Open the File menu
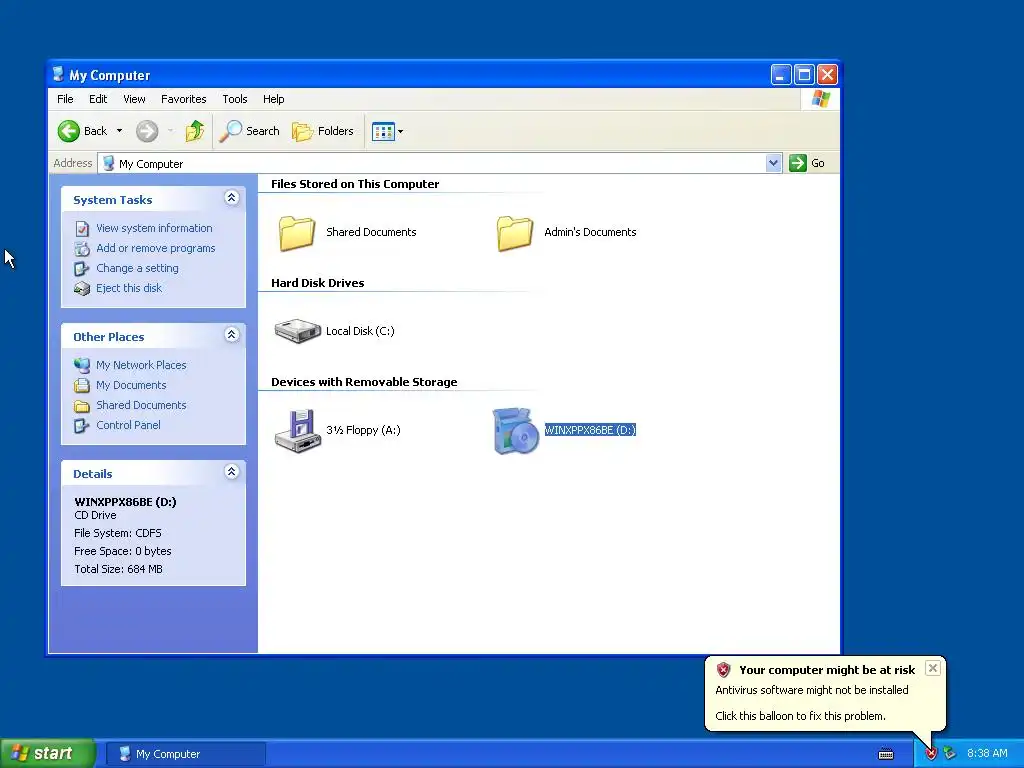 point(65,99)
